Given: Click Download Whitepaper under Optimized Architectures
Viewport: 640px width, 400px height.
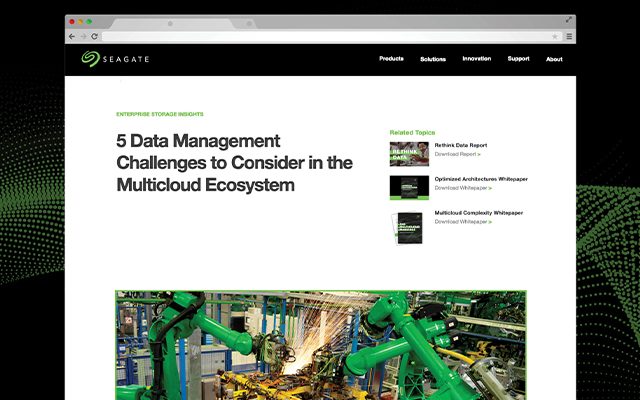Looking at the screenshot, I should 463,188.
